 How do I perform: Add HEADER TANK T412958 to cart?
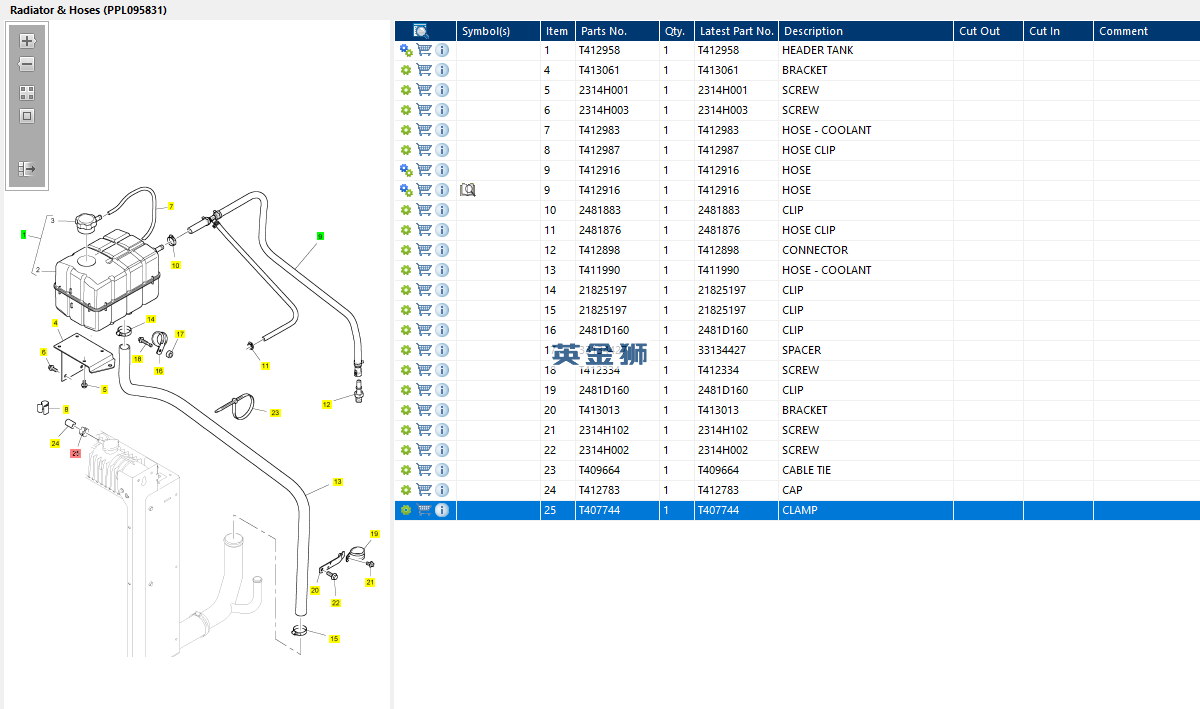click(424, 50)
